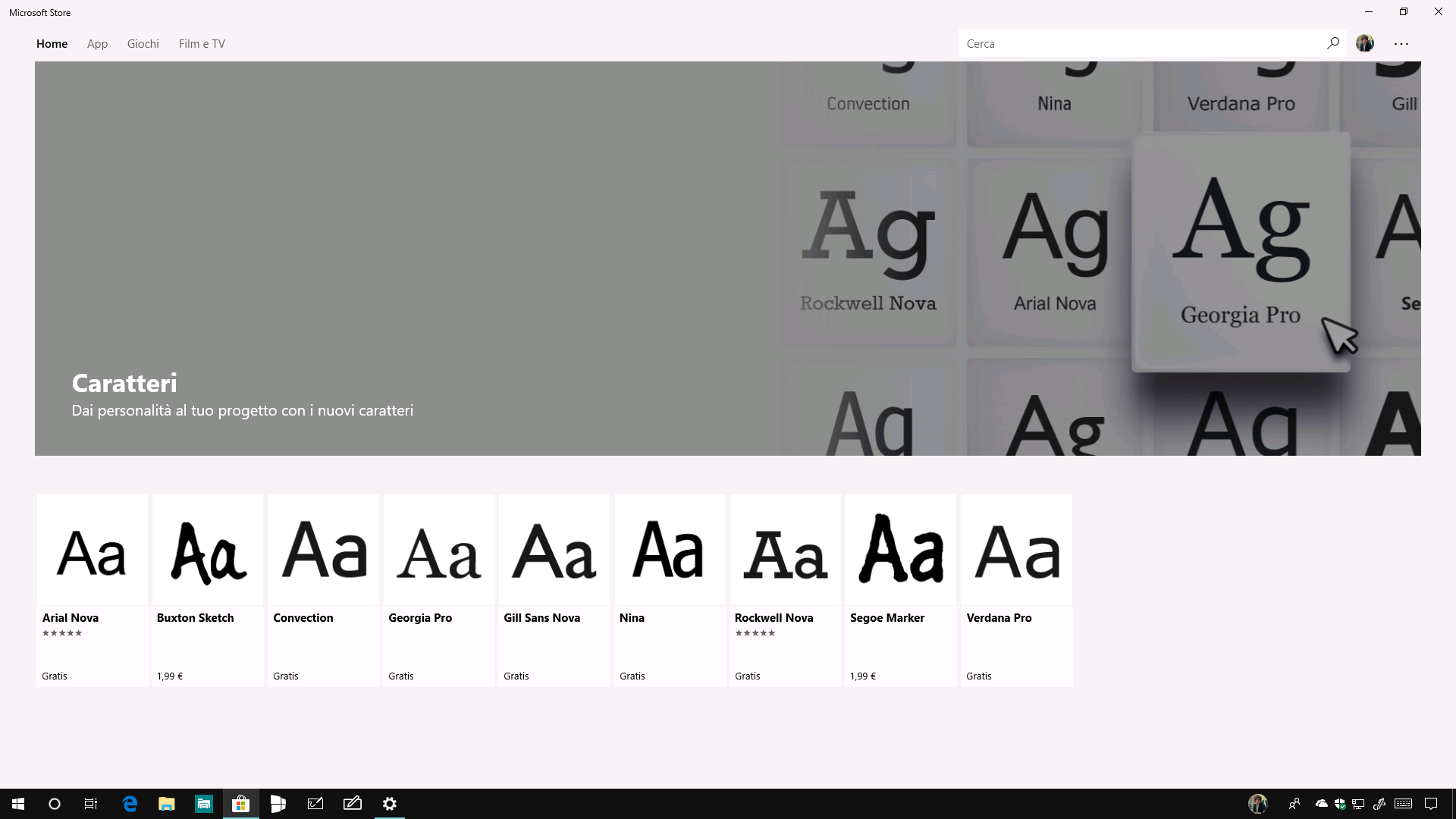
Task: Click the Buxton Sketch title text
Action: (195, 618)
